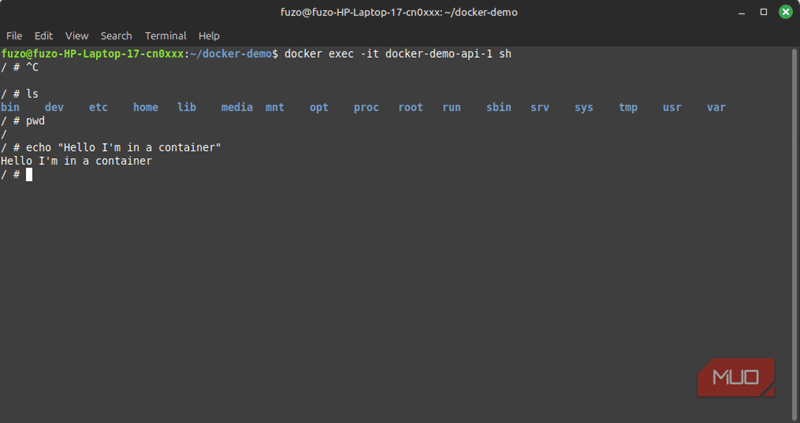Click the 'proc' directory name
Viewport: 800px width, 423px height.
tap(366, 107)
